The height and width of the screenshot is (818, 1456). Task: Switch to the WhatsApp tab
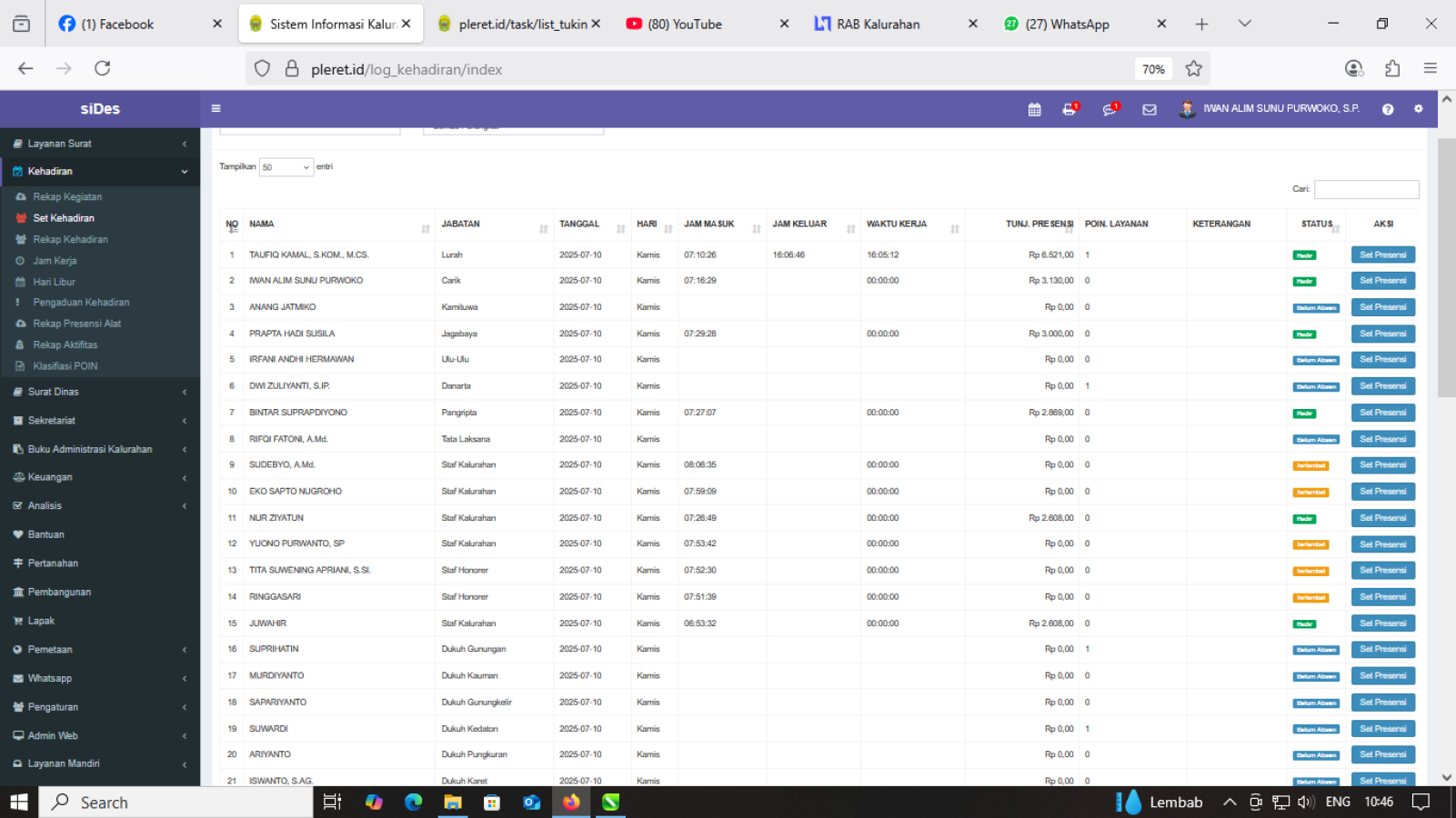[1084, 24]
